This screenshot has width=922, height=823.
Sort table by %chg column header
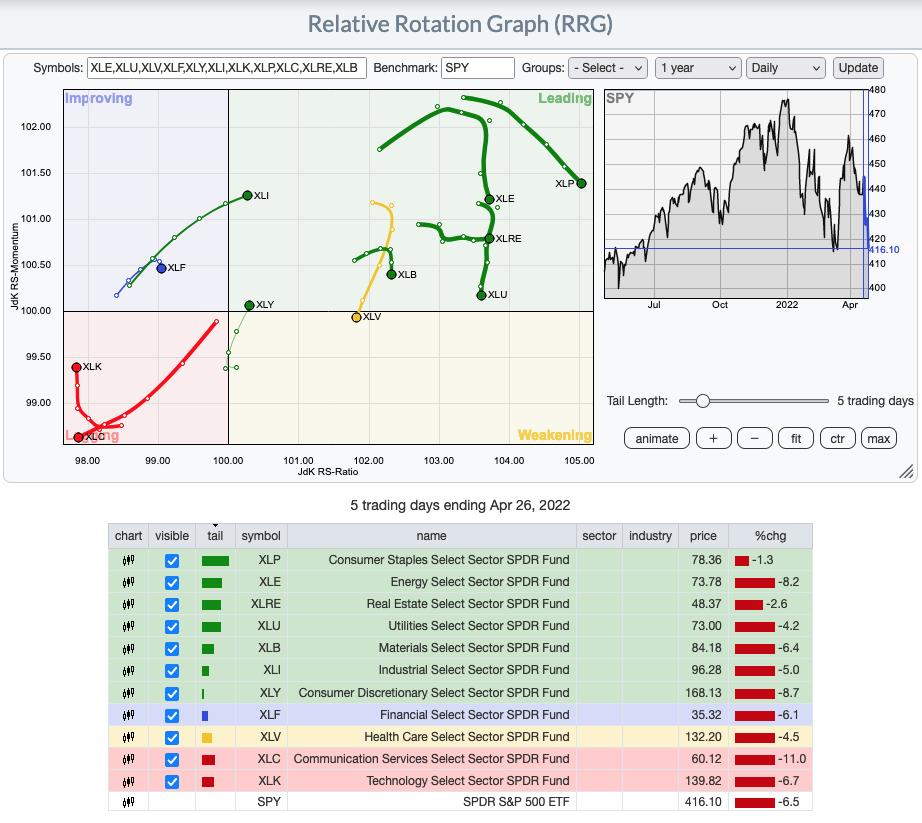(770, 536)
